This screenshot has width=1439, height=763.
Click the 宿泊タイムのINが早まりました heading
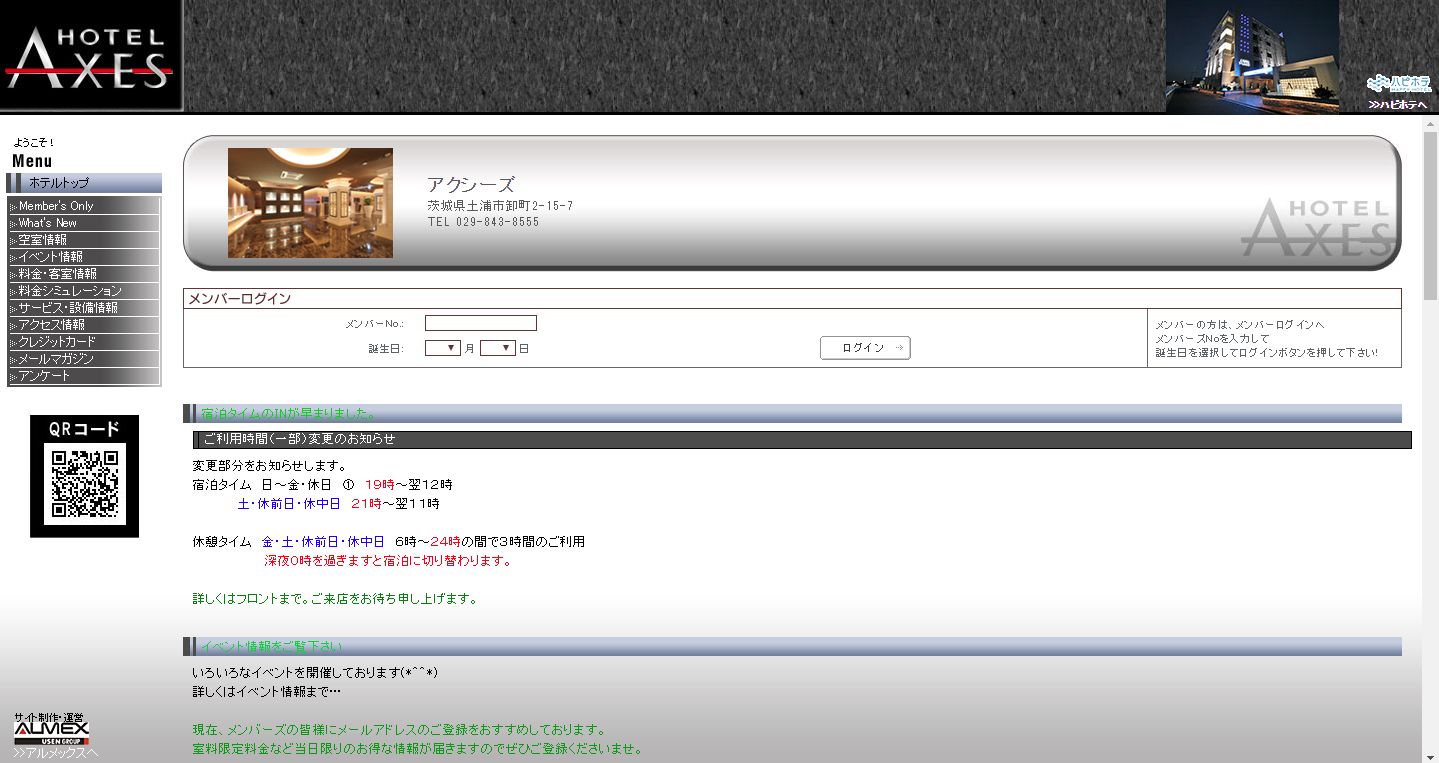coord(289,413)
